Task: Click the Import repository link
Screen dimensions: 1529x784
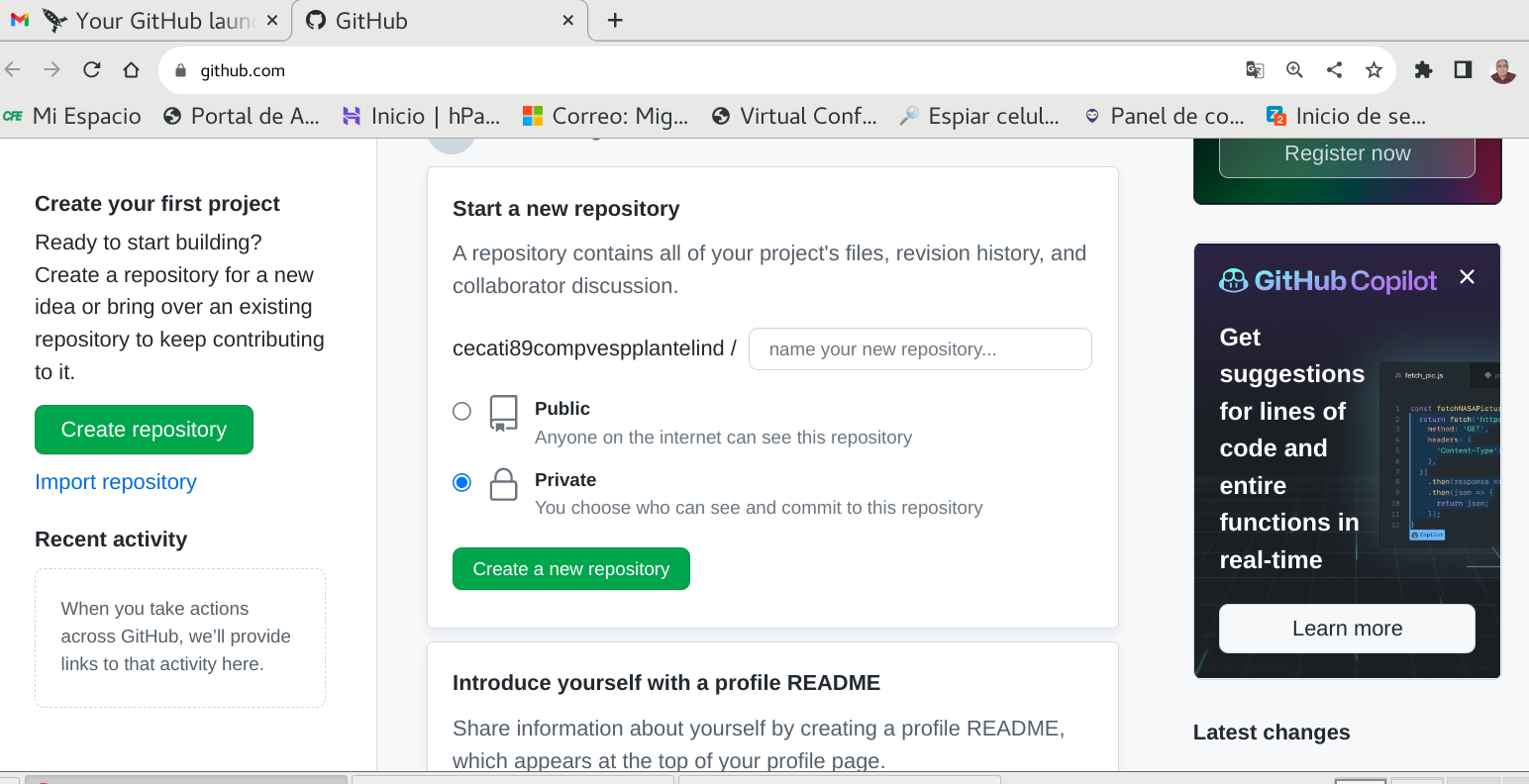Action: coord(116,482)
